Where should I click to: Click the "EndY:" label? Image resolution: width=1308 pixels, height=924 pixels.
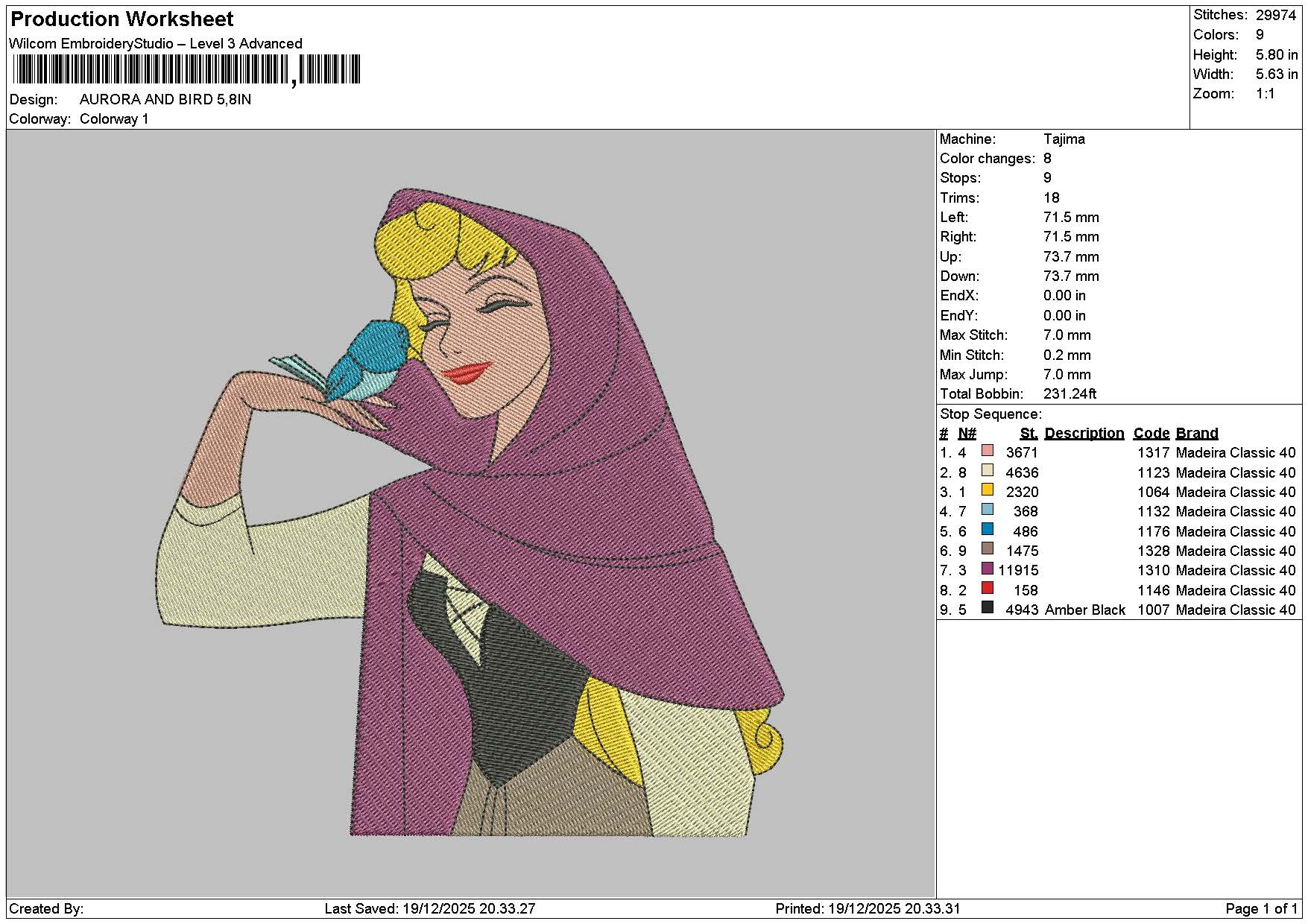pos(959,316)
